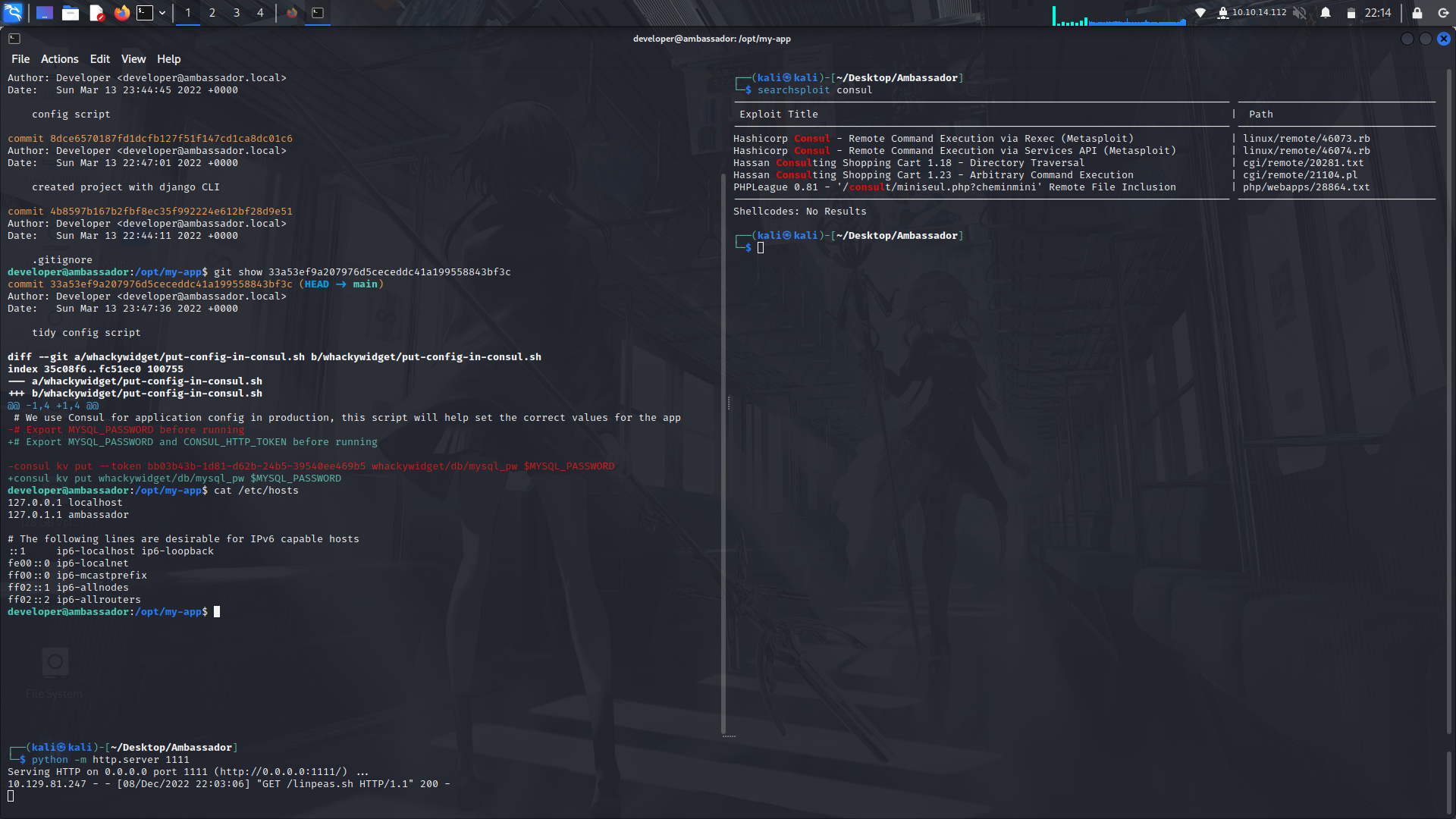This screenshot has width=1456, height=819.
Task: Launch Firefox from the taskbar
Action: pos(122,13)
